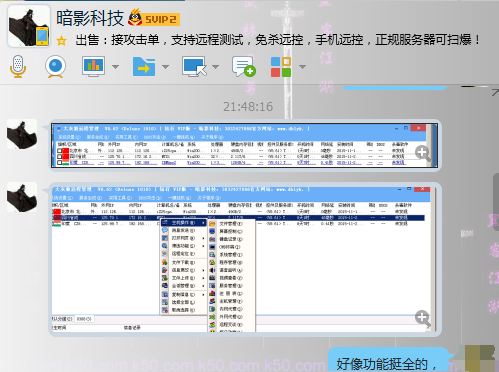Click the magnifier icon on the first screenshot
Screen dimensions: 499x372
pyautogui.click(x=423, y=153)
